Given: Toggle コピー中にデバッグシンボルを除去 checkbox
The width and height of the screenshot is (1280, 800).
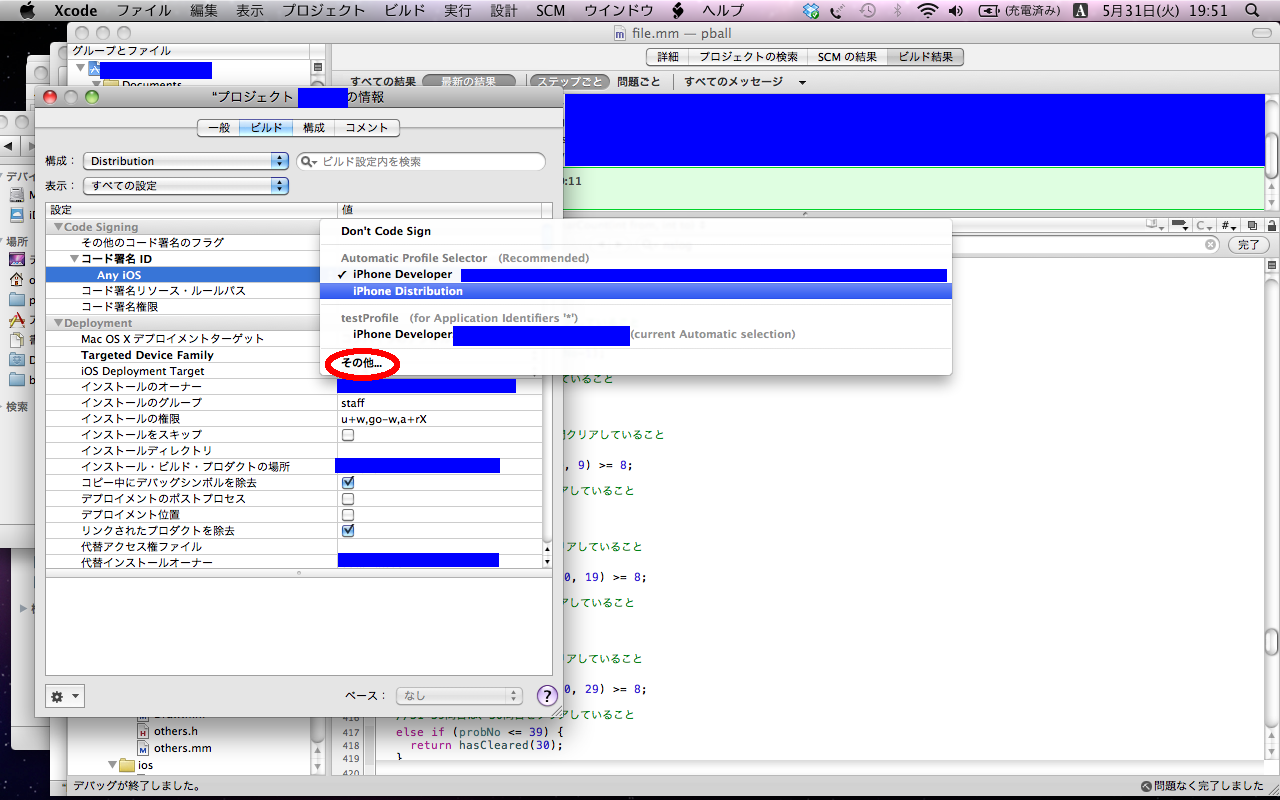Looking at the screenshot, I should click(348, 483).
